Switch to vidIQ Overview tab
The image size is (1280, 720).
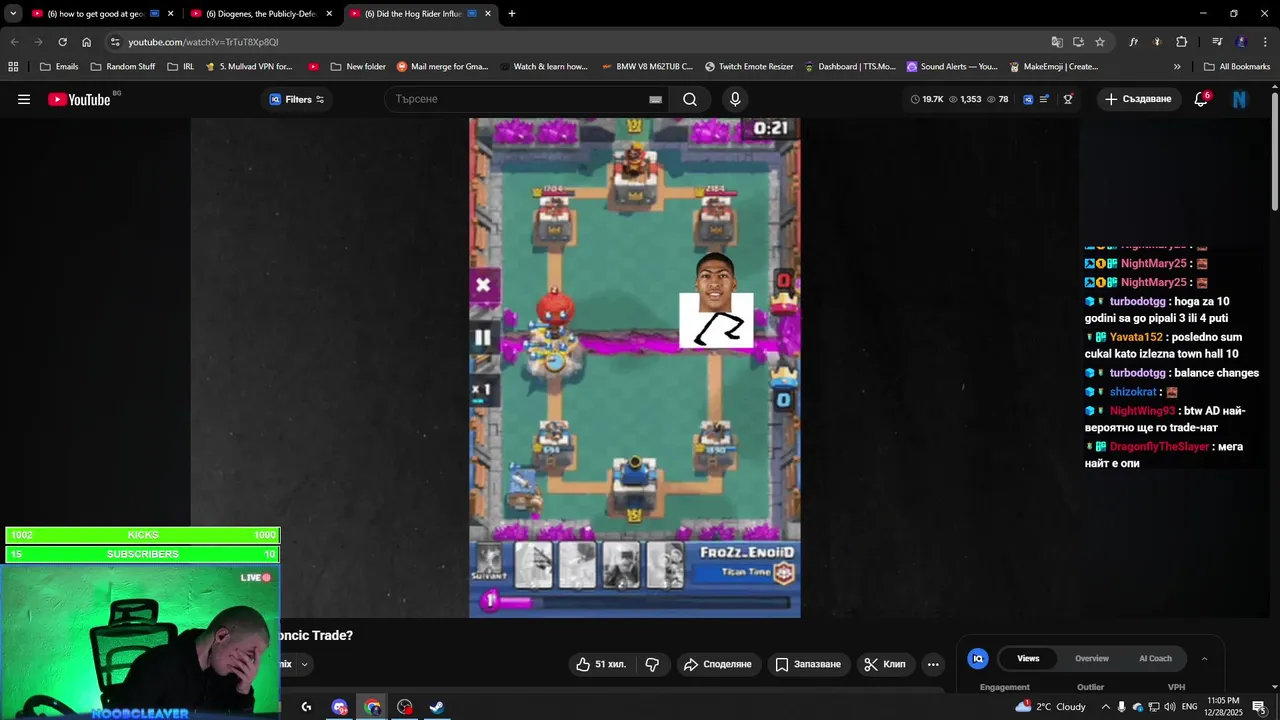[x=1092, y=658]
